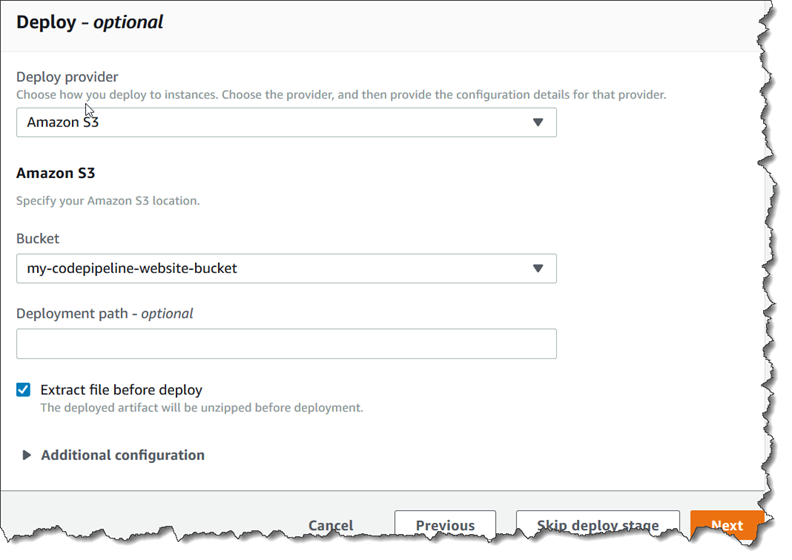Focus the Deployment path text field
This screenshot has width=792, height=560.
pos(286,344)
